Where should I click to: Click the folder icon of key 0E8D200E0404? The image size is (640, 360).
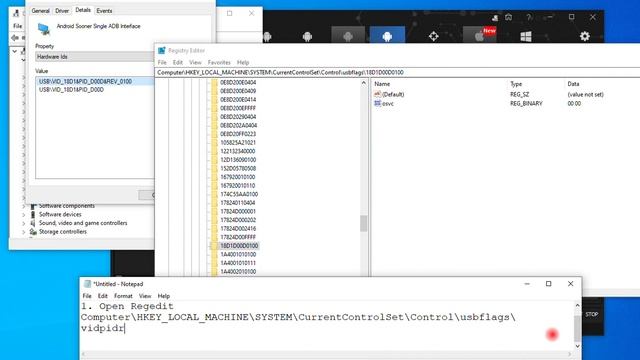[x=214, y=82]
